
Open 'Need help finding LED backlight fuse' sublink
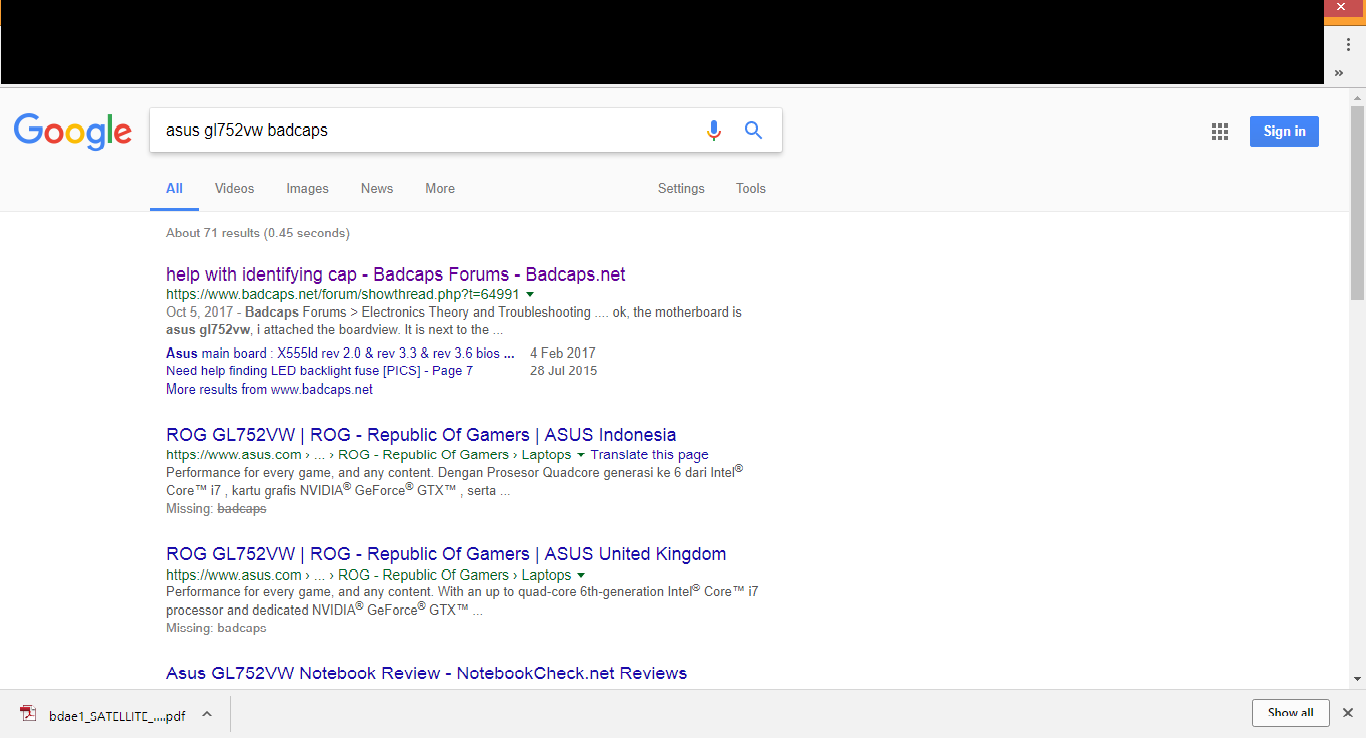(319, 371)
